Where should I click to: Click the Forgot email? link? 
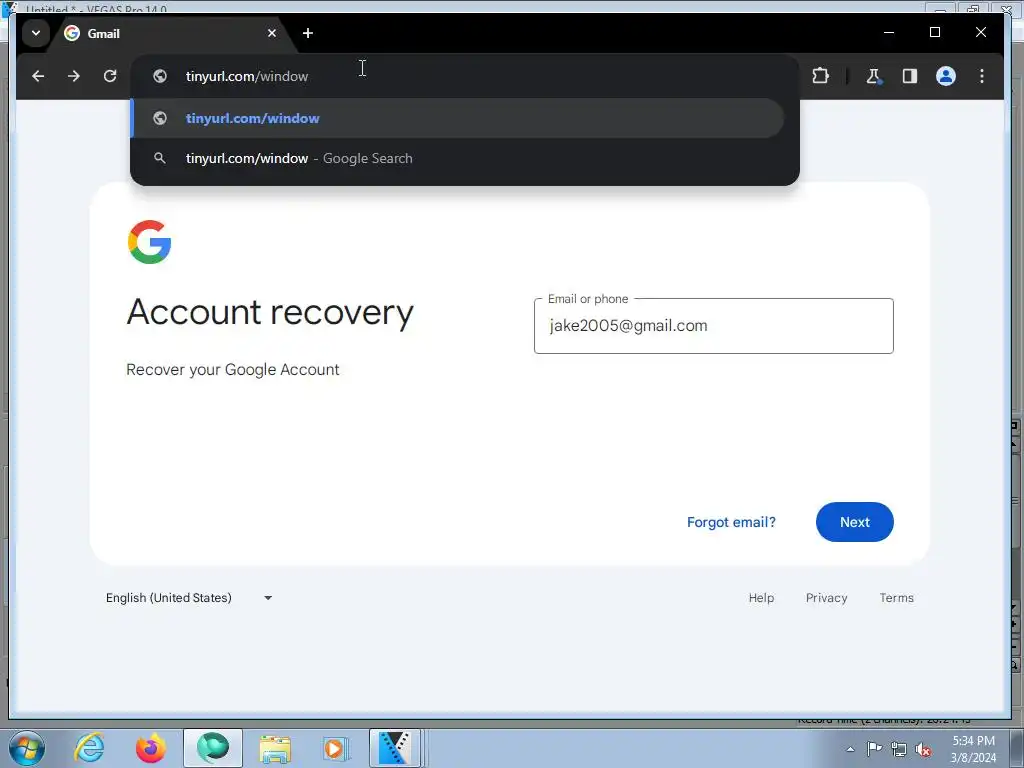pos(731,522)
